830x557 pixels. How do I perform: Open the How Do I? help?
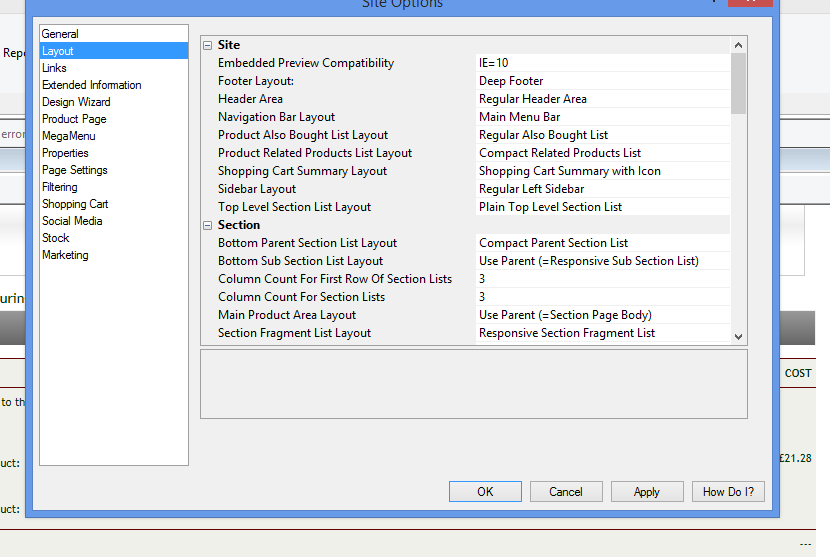[x=728, y=491]
